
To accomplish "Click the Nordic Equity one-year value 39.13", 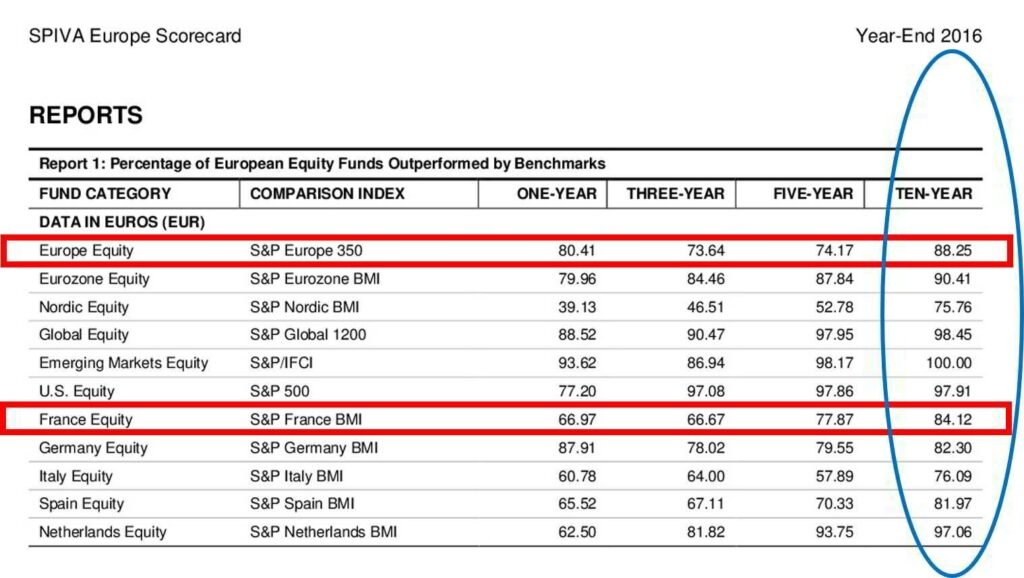I will tap(577, 307).
